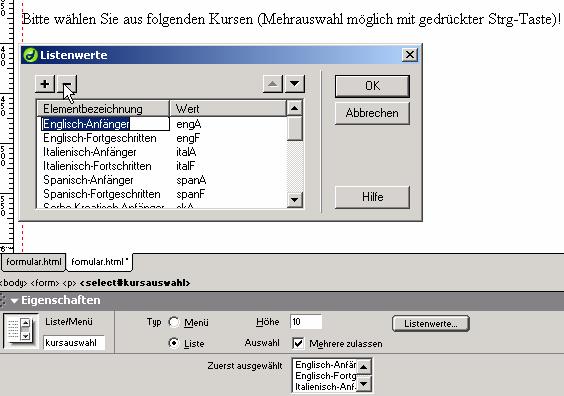Click the Abbrechen button
This screenshot has width=564, height=396.
(372, 113)
